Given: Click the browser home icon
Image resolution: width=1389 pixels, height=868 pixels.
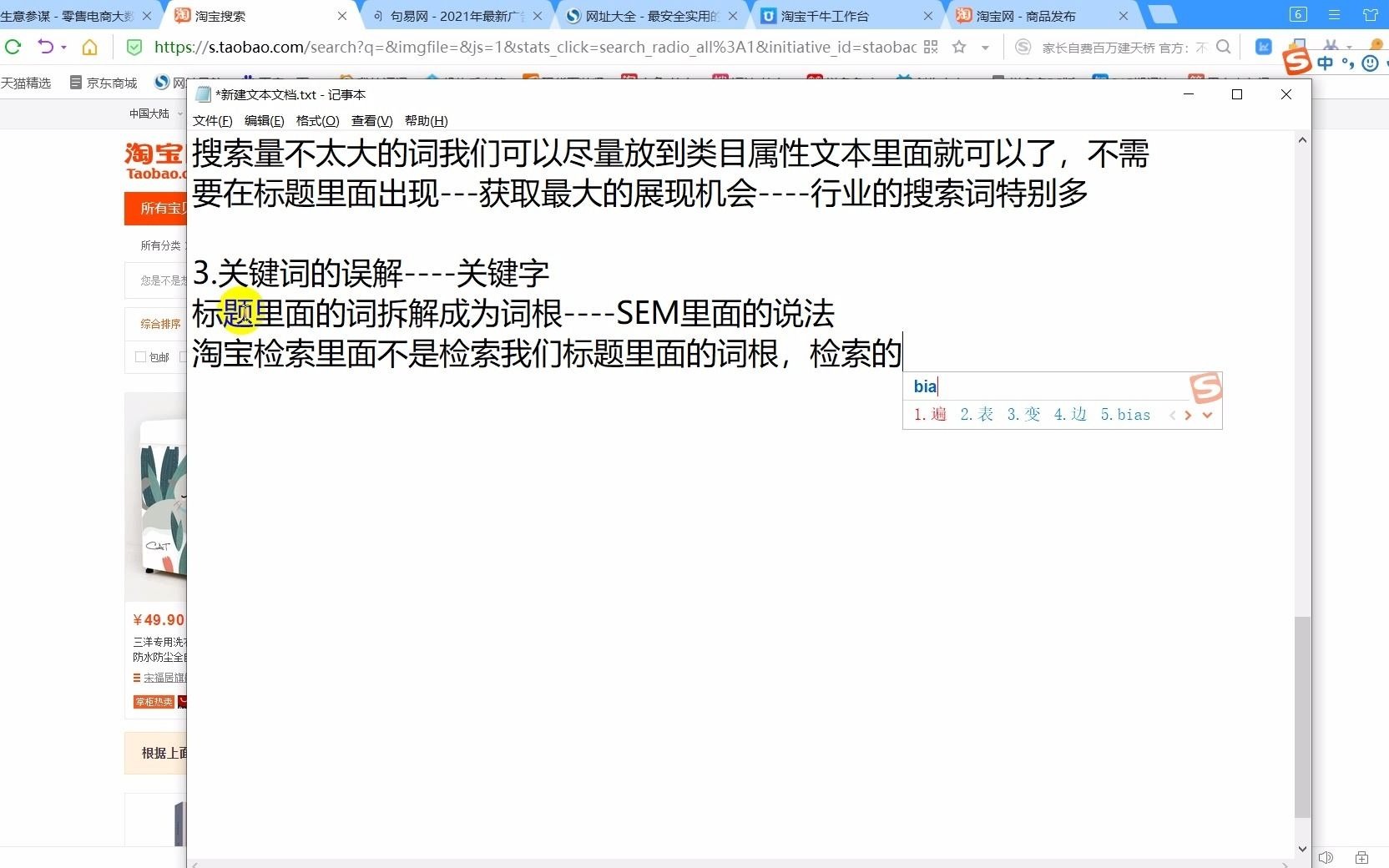Looking at the screenshot, I should [90, 48].
